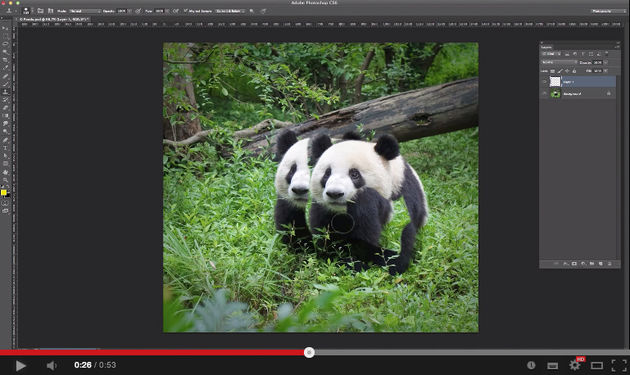
Task: Select the Path Selection tool
Action: pyautogui.click(x=5, y=155)
